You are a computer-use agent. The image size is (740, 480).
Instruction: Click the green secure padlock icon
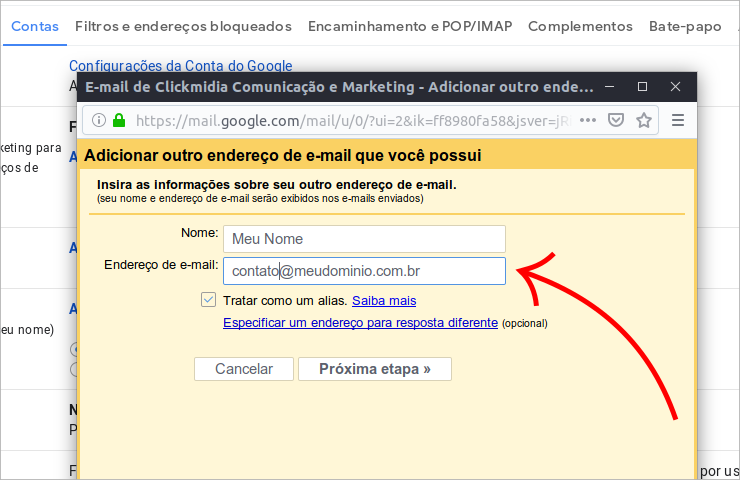[x=119, y=120]
